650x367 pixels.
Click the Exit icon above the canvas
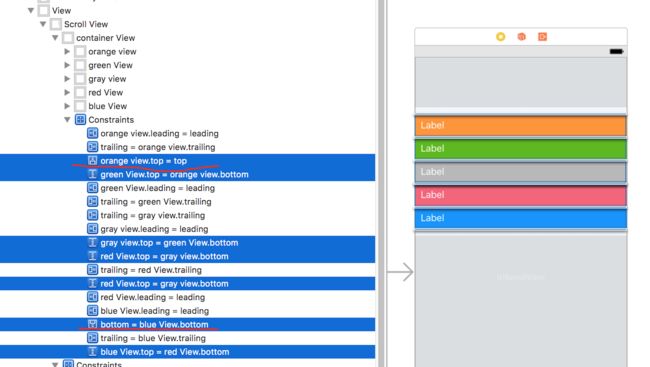(x=542, y=37)
